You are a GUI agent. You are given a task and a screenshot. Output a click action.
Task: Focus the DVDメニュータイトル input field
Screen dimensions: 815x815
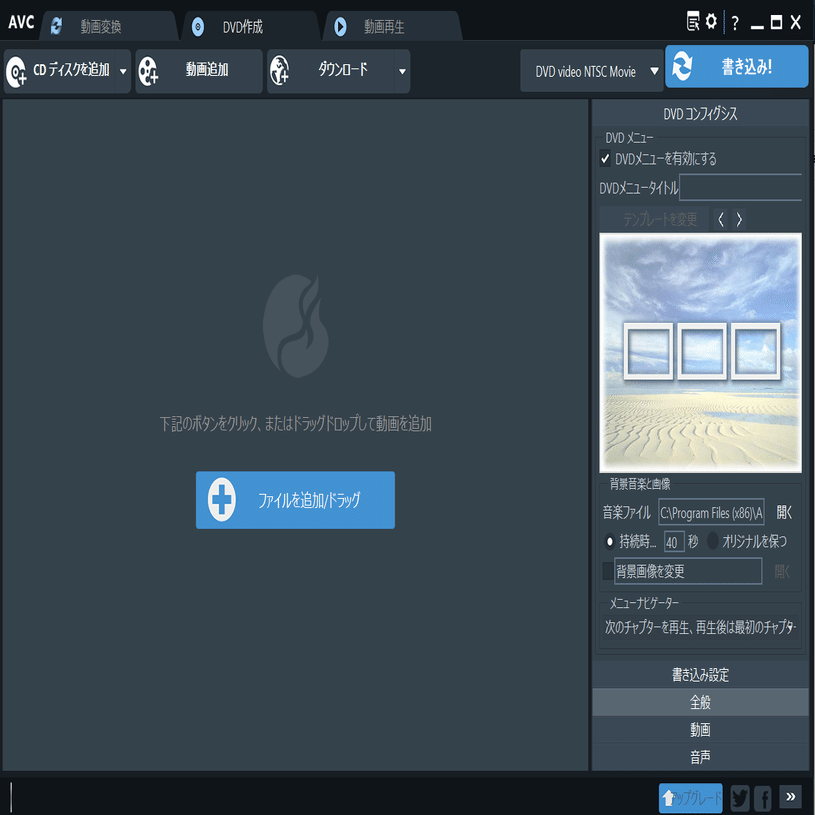click(x=740, y=187)
